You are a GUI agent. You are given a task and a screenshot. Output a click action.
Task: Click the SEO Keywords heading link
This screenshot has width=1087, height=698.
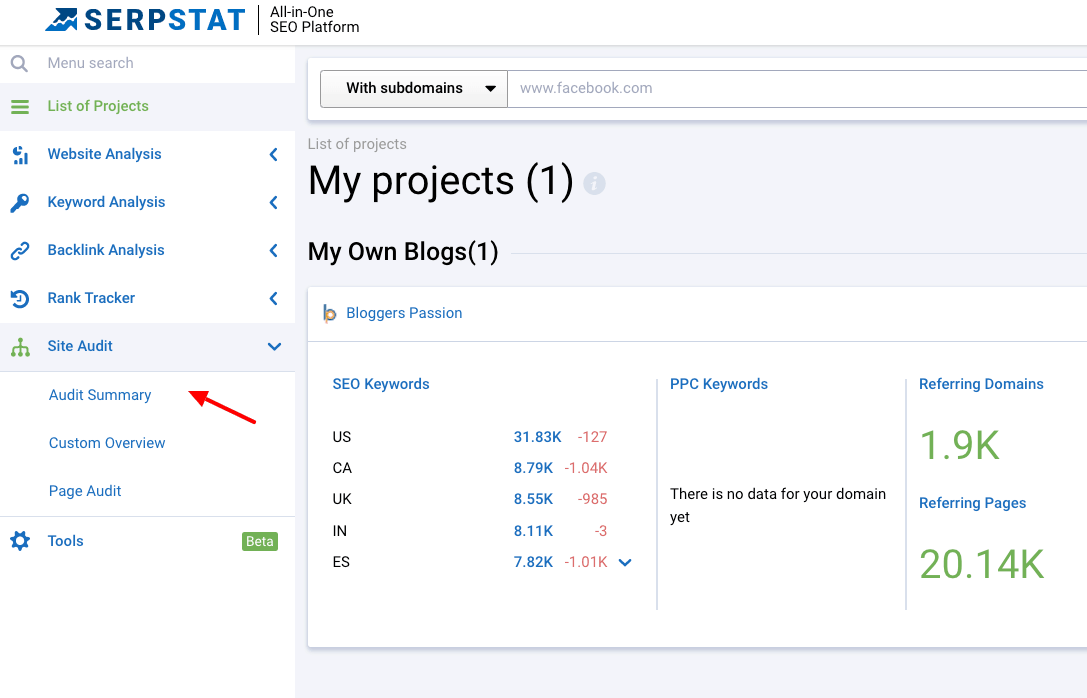[381, 384]
